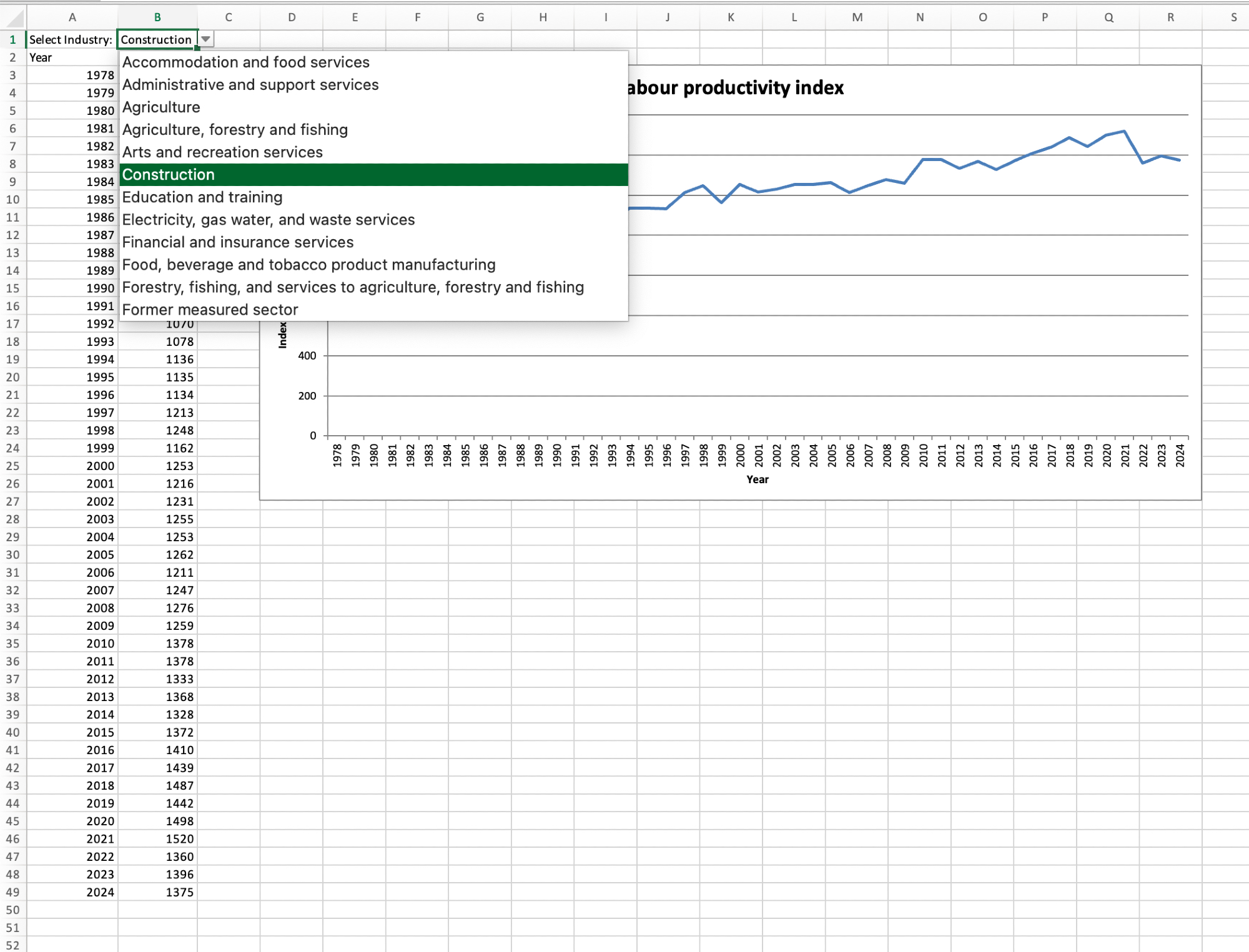Select 'Food, beverage and tobacco product manufacturing'

[309, 265]
